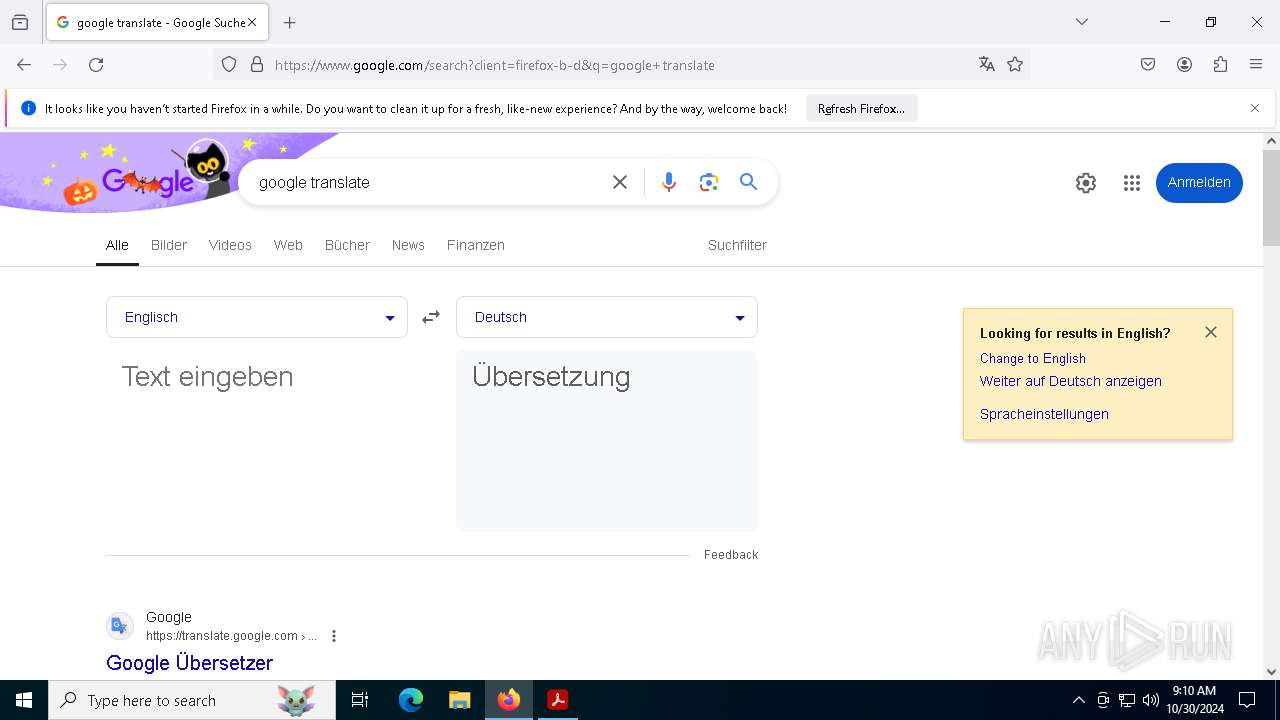
Task: Click Change to English link
Action: pyautogui.click(x=1033, y=358)
